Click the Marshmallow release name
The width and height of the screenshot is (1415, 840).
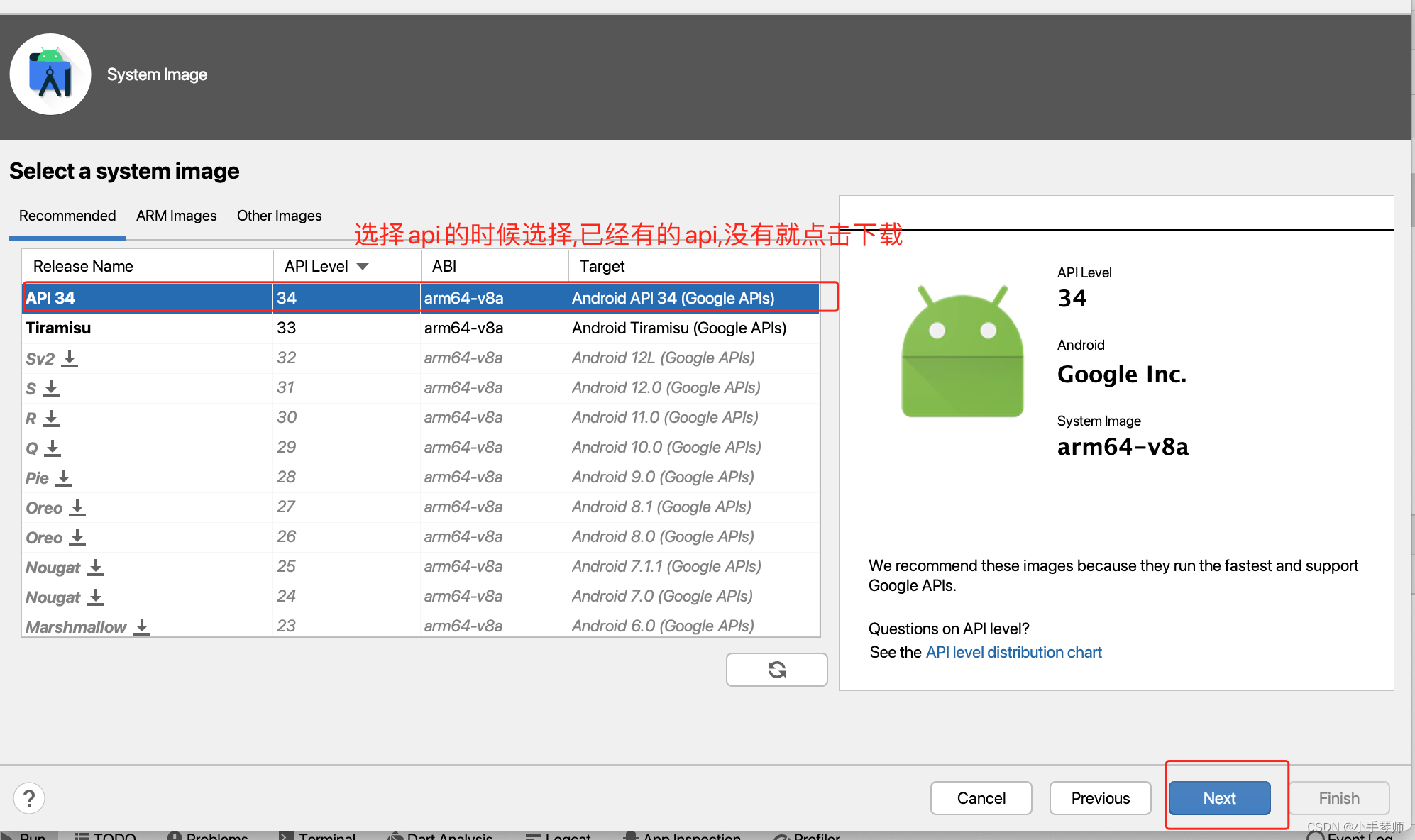pyautogui.click(x=76, y=627)
